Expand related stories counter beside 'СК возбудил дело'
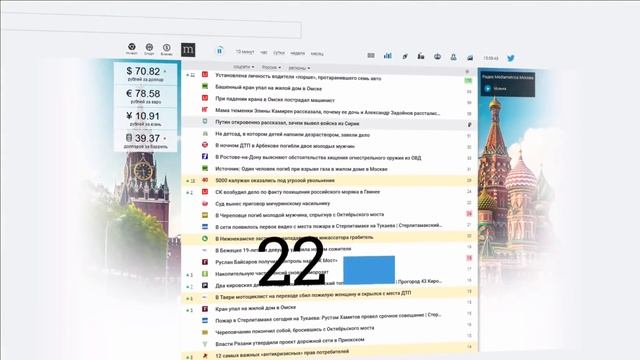The image size is (640, 360). (x=190, y=192)
